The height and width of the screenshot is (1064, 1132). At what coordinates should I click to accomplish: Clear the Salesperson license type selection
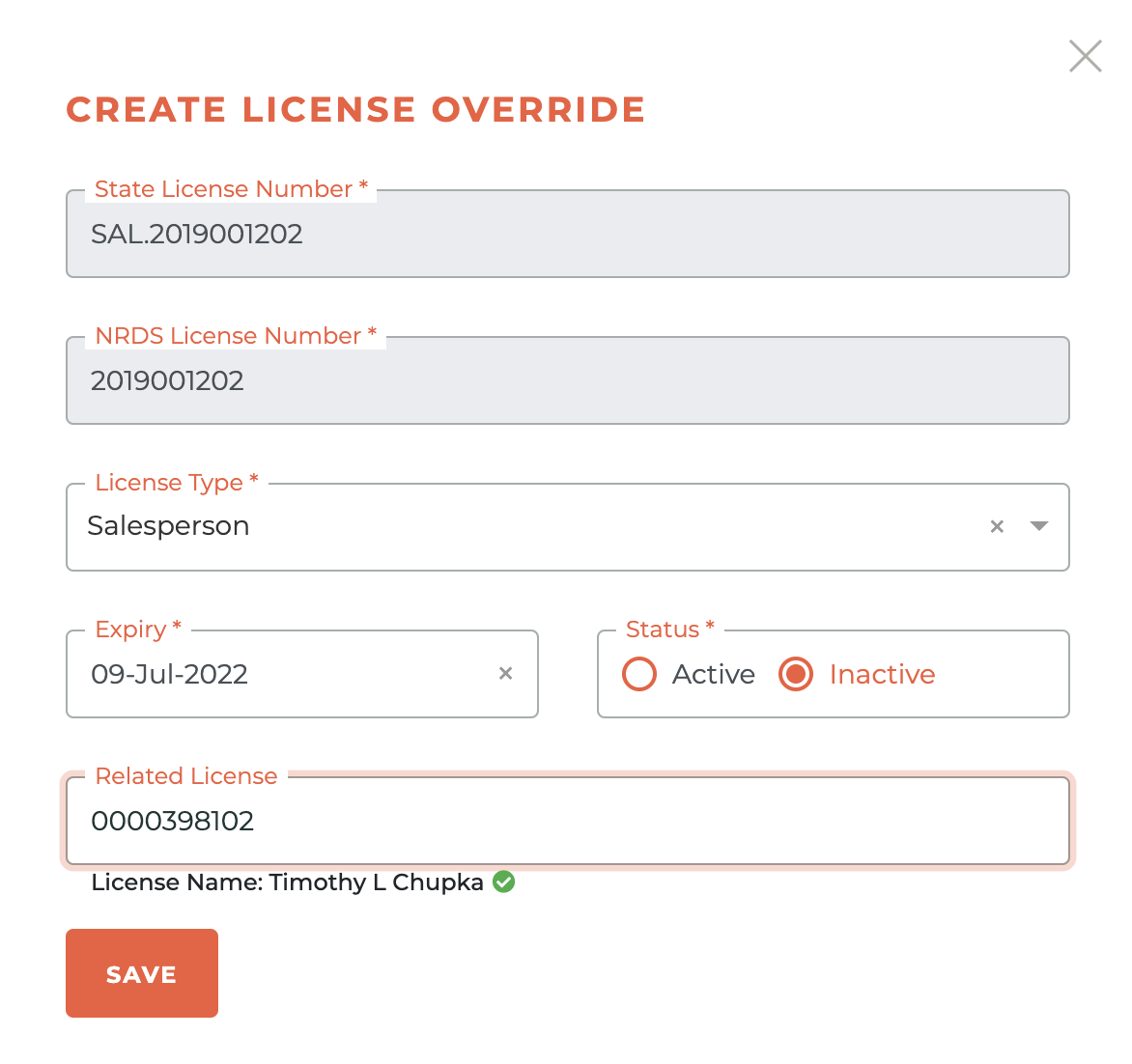(997, 526)
